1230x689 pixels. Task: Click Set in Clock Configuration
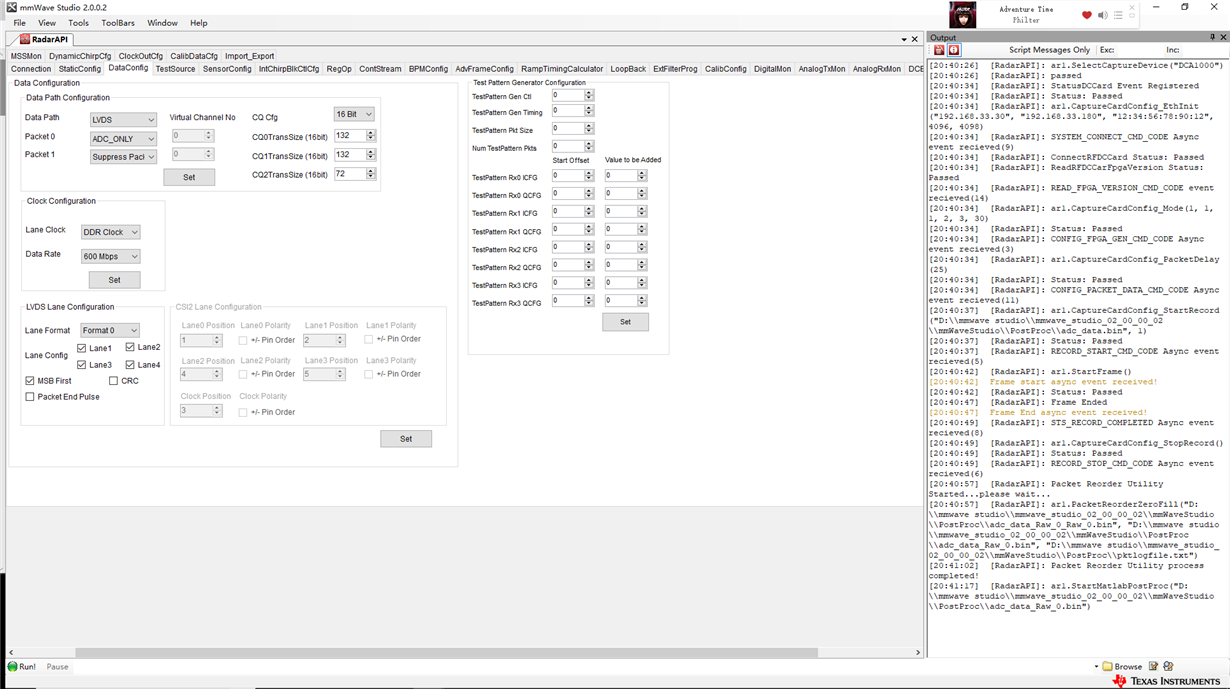tap(114, 280)
